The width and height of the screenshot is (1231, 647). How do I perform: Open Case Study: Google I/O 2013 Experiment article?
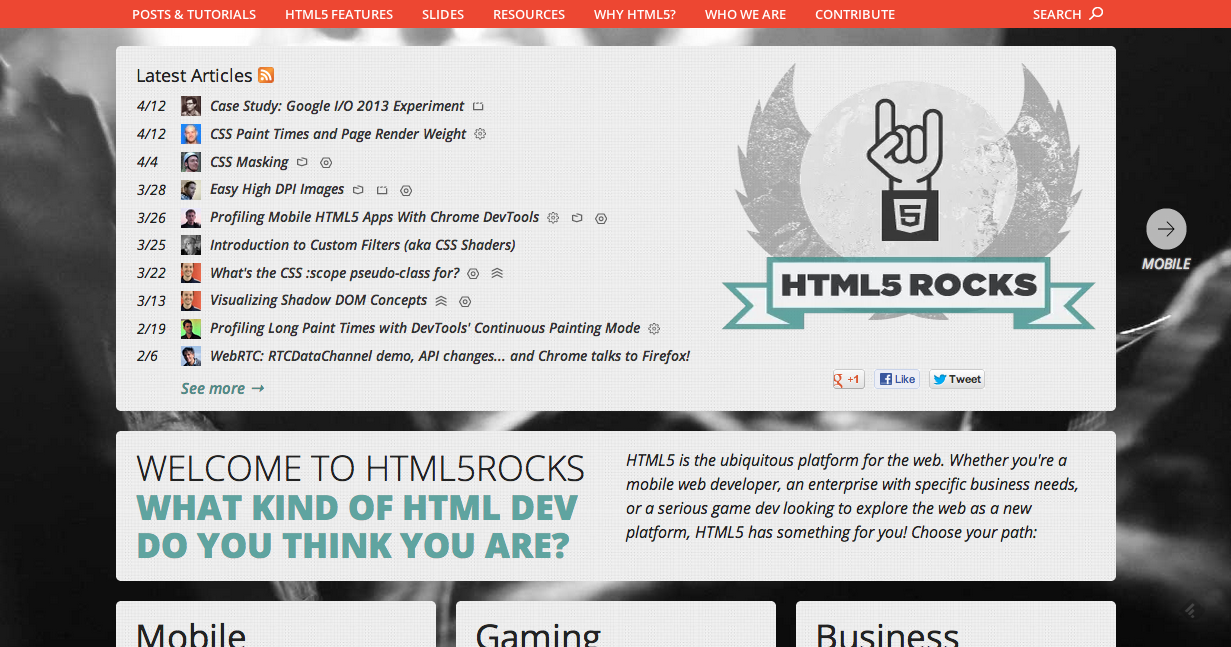pos(337,106)
